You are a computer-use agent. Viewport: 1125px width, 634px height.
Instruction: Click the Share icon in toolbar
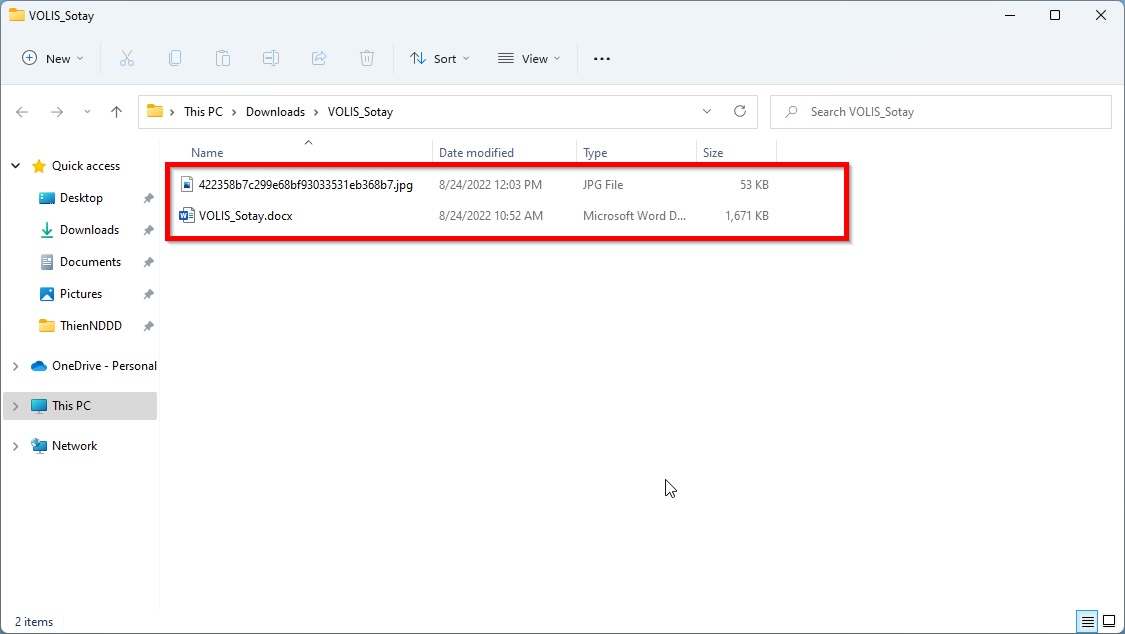coord(319,59)
